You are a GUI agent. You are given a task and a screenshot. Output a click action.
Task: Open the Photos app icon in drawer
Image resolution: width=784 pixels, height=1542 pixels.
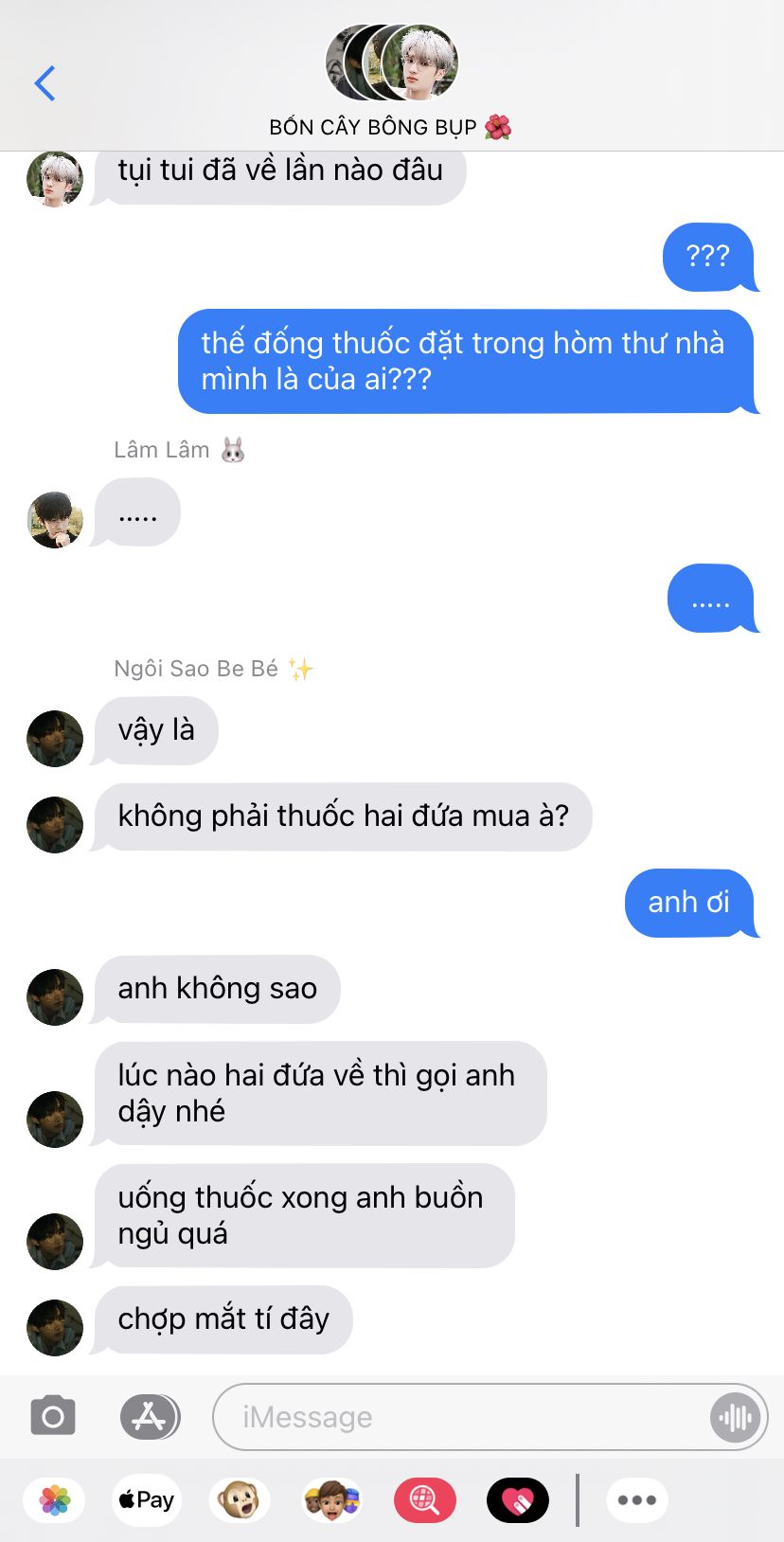pos(55,1500)
